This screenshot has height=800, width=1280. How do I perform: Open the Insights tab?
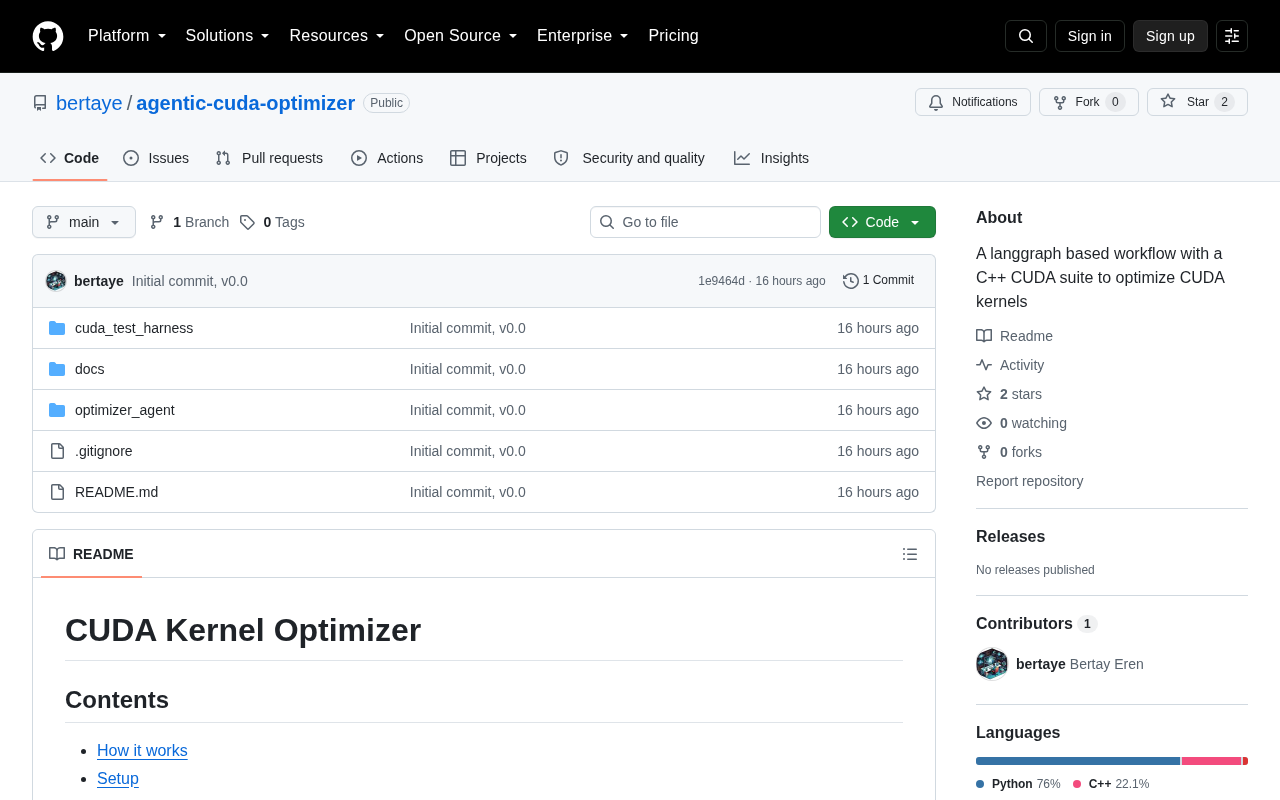(771, 158)
